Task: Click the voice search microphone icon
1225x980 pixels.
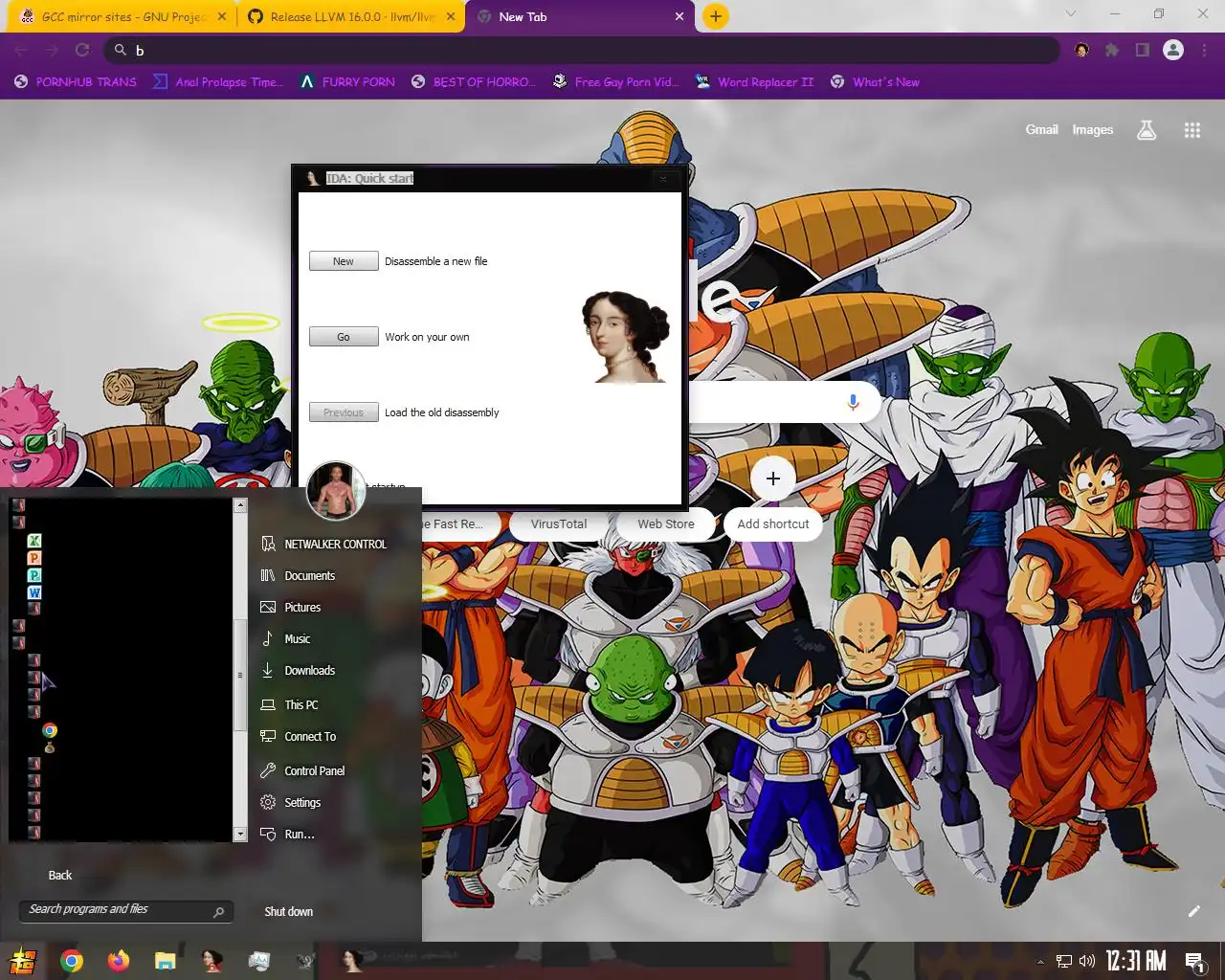Action: point(853,402)
